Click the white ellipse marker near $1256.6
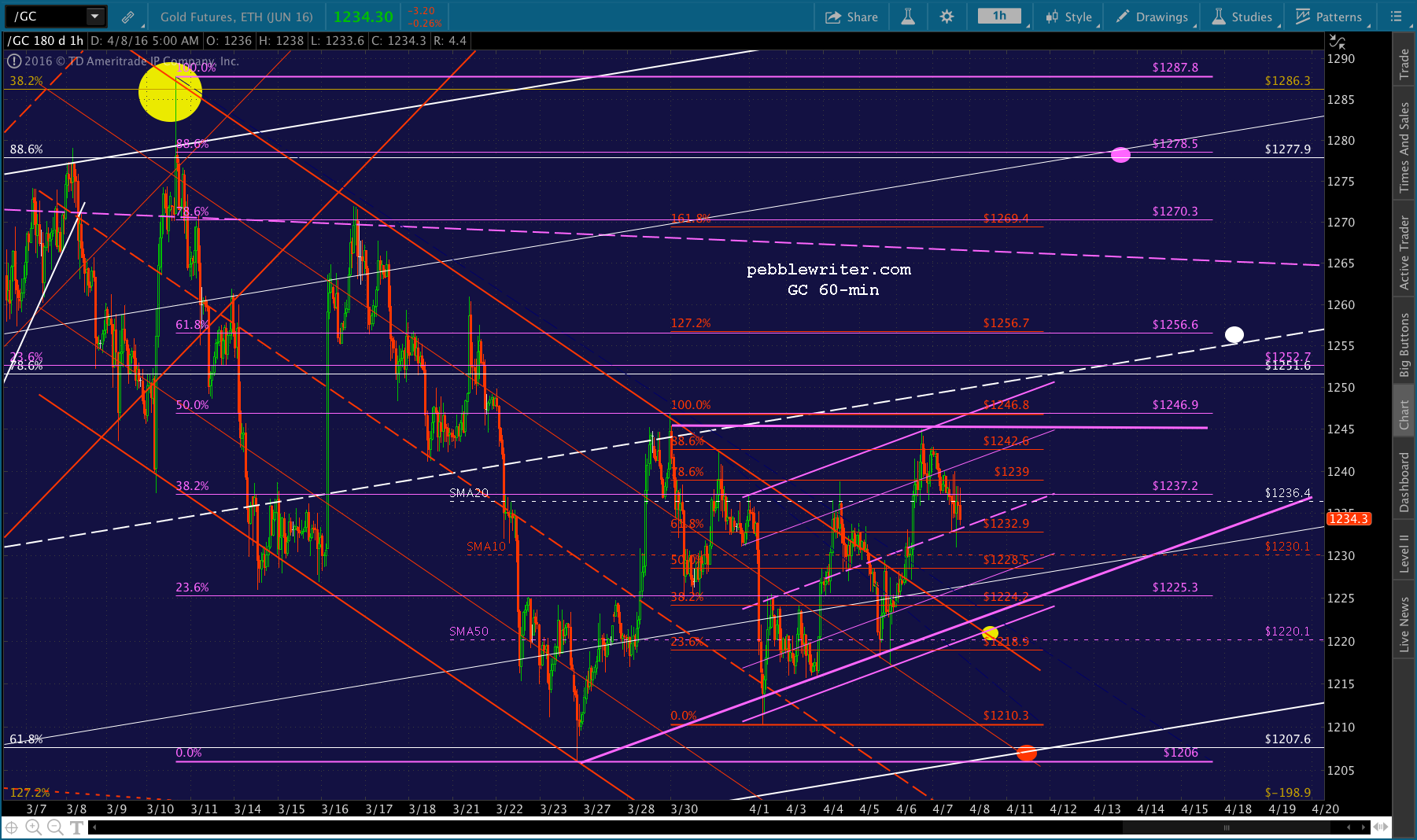The height and width of the screenshot is (840, 1417). click(x=1234, y=335)
